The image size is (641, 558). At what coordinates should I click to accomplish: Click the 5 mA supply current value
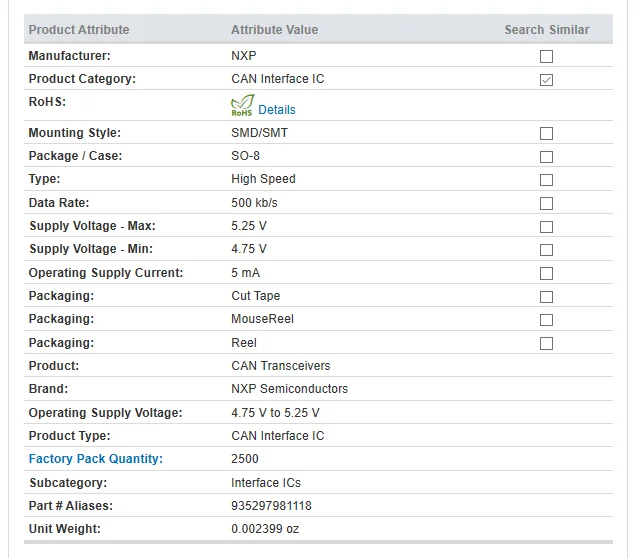tap(246, 273)
